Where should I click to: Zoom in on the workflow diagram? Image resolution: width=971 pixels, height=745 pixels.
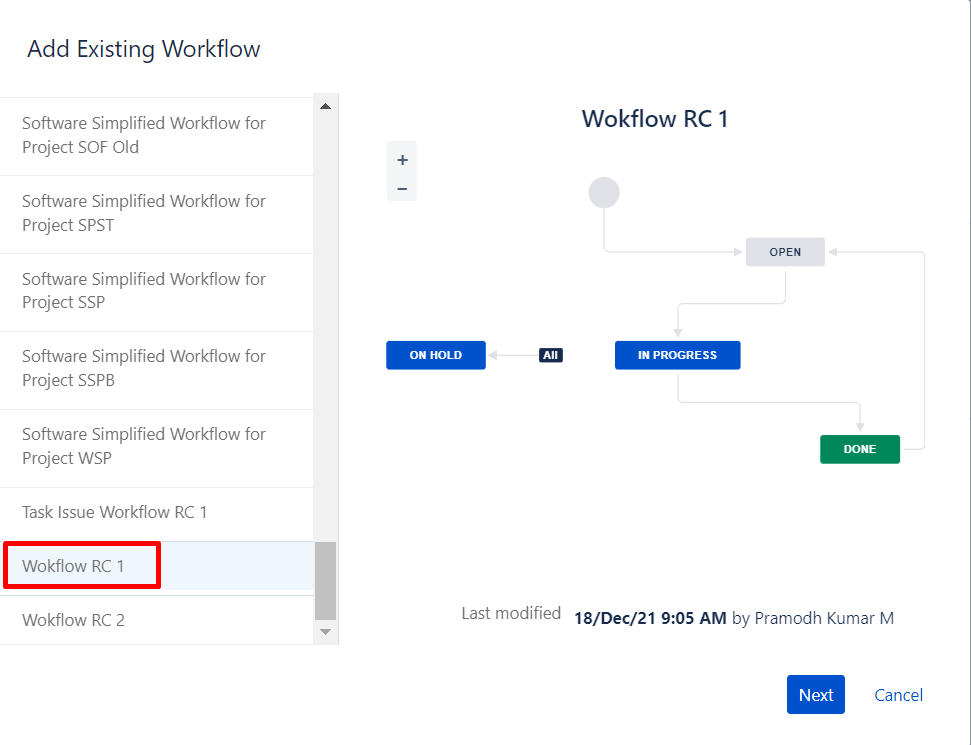tap(402, 160)
